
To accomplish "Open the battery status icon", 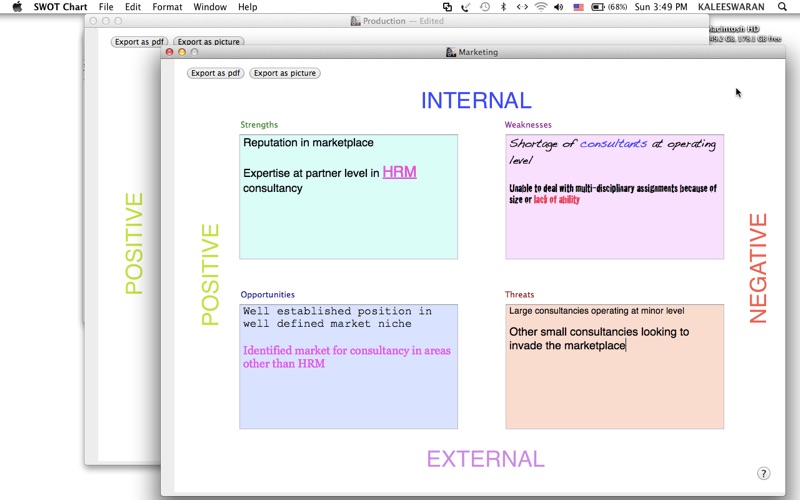I will point(609,7).
